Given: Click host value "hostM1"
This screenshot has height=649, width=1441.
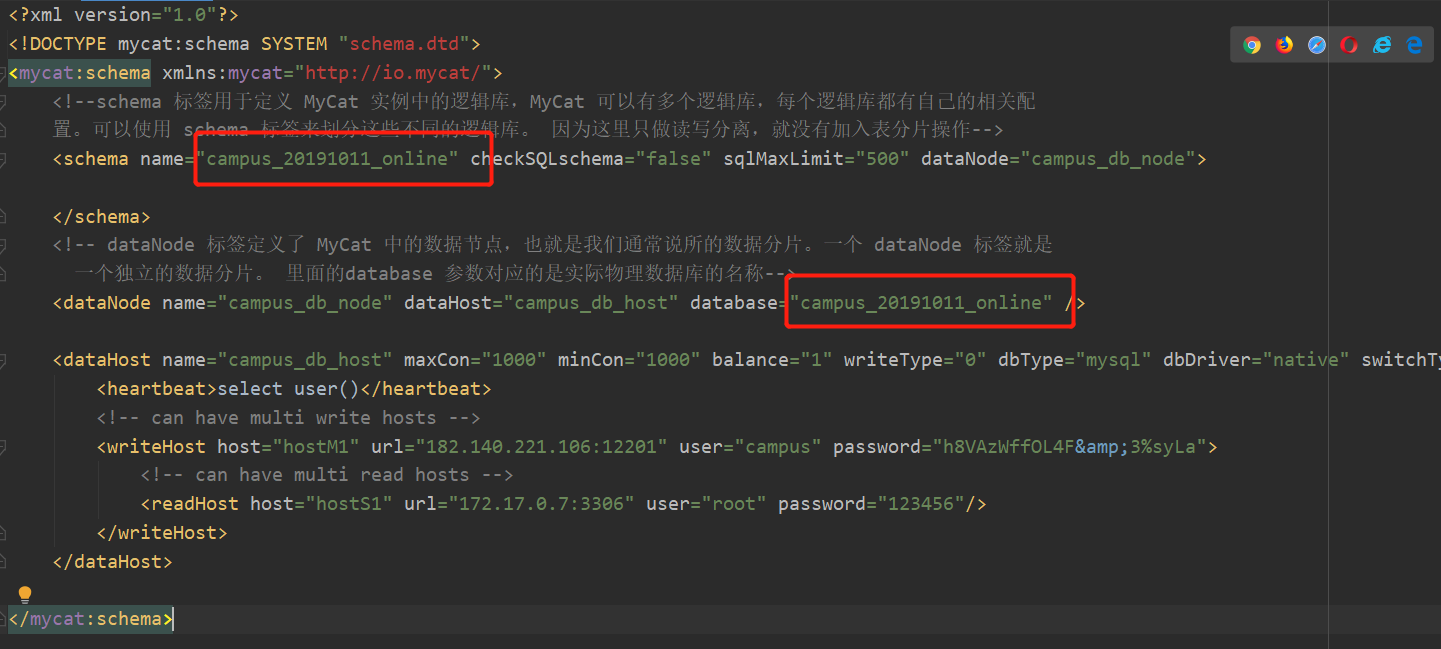Looking at the screenshot, I should pyautogui.click(x=316, y=447).
